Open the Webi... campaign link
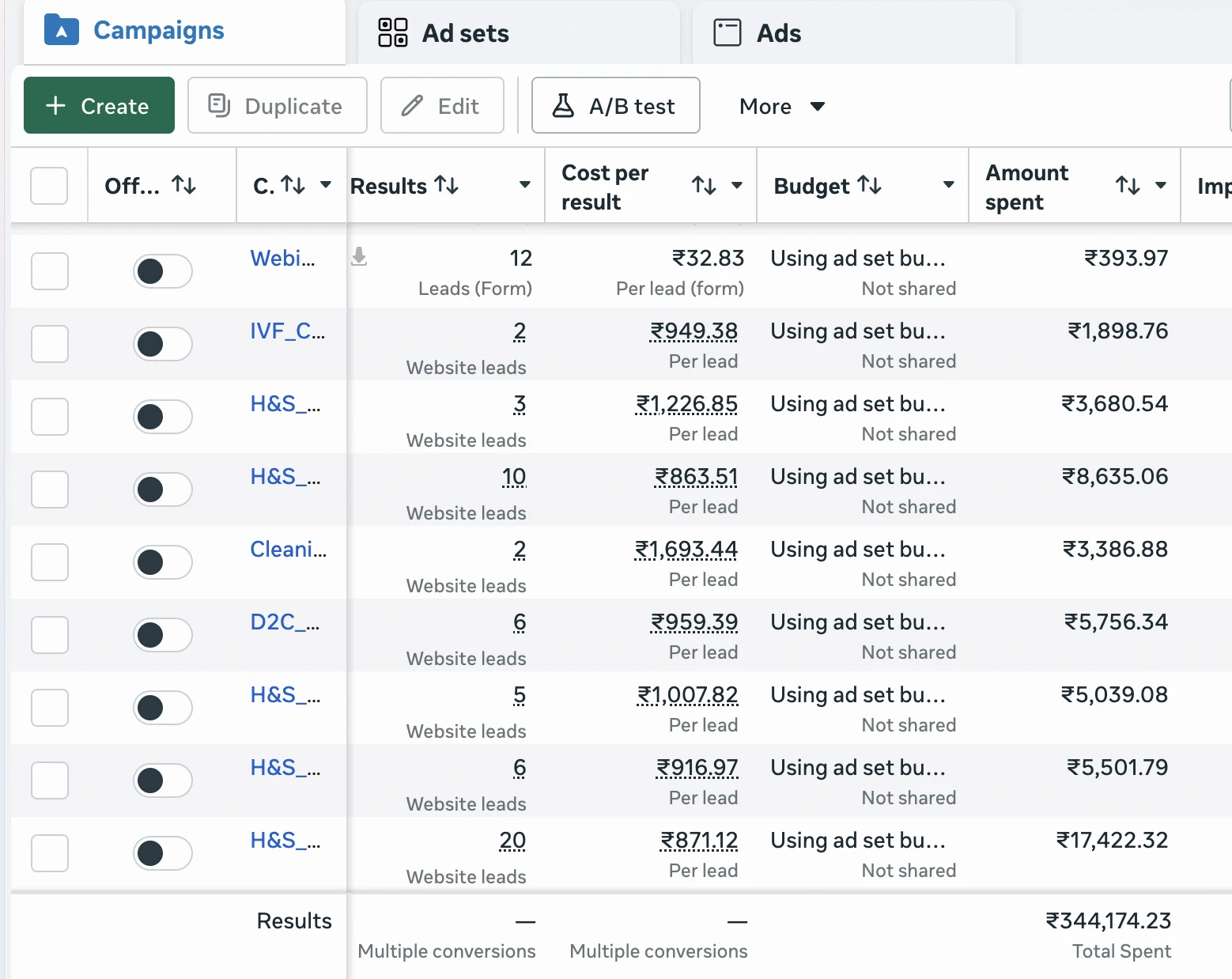The width and height of the screenshot is (1232, 979). 282,259
